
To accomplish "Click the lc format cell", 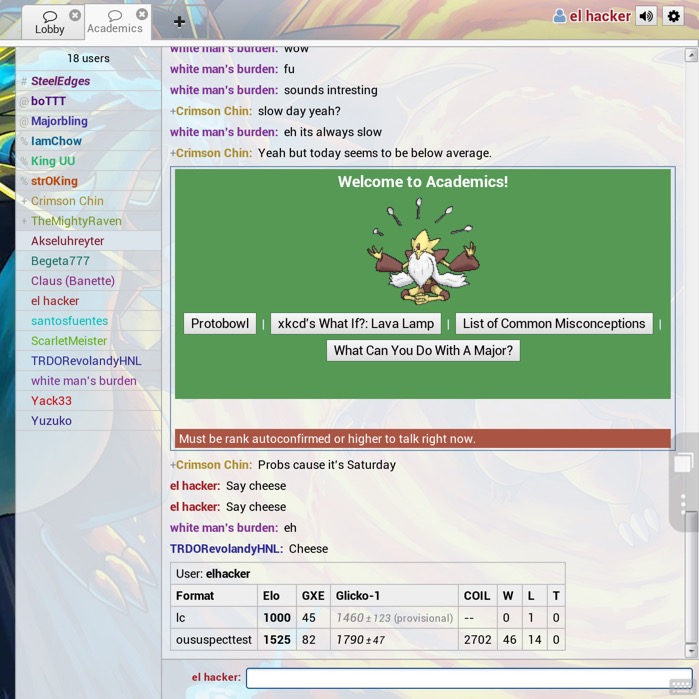I will pyautogui.click(x=214, y=618).
